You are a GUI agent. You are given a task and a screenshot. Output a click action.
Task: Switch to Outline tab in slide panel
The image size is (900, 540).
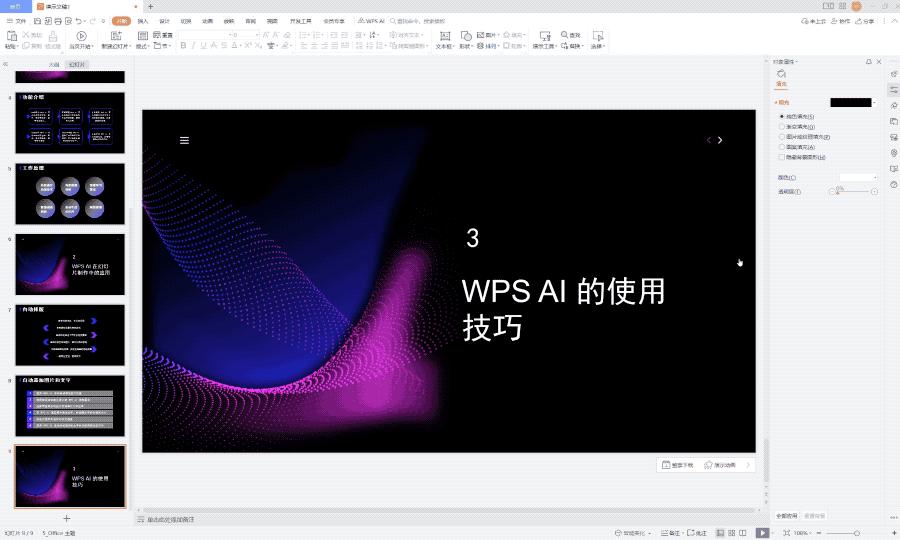pyautogui.click(x=54, y=65)
